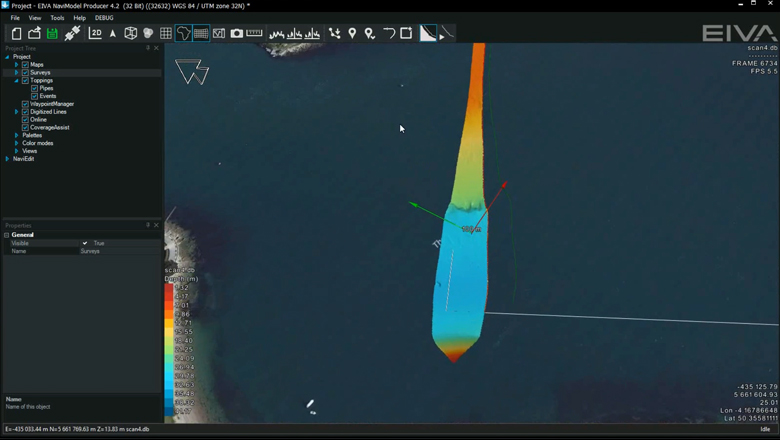Collapse the Toppings tree node
The image size is (780, 440).
[x=16, y=81]
